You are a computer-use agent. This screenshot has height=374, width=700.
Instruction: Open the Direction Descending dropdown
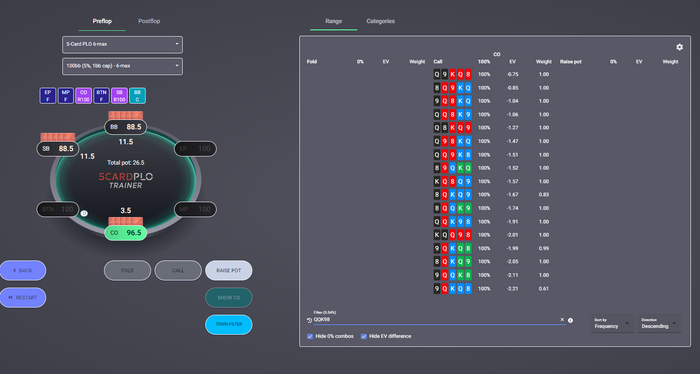pyautogui.click(x=659, y=324)
